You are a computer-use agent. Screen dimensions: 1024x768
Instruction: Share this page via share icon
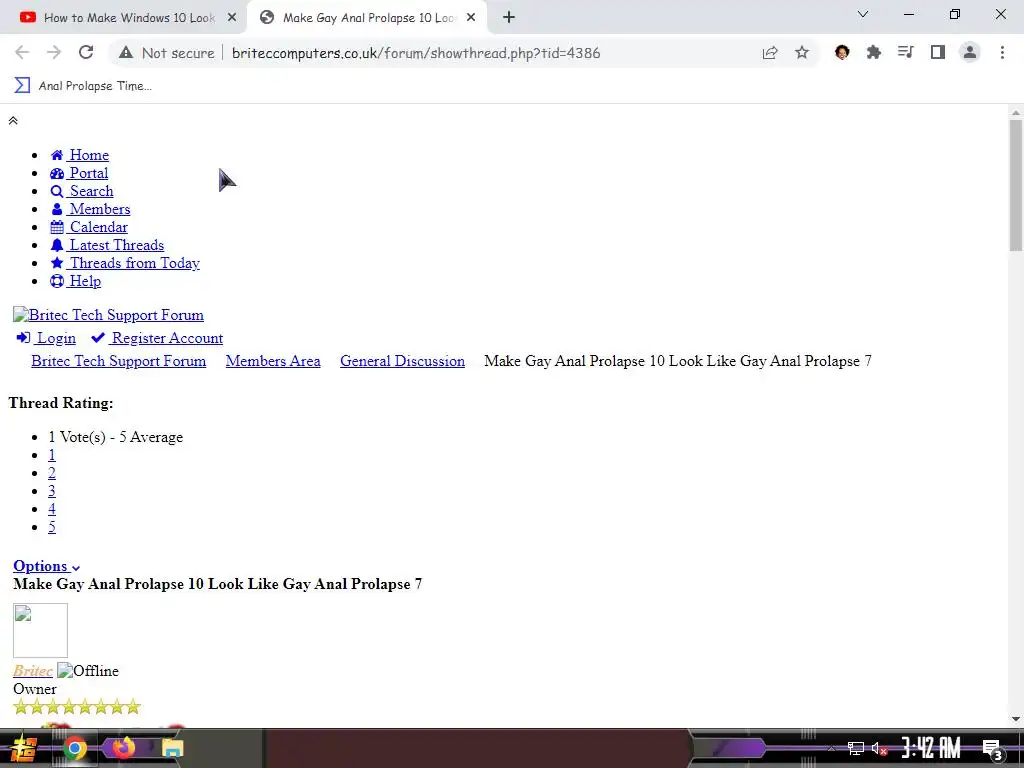(x=770, y=53)
